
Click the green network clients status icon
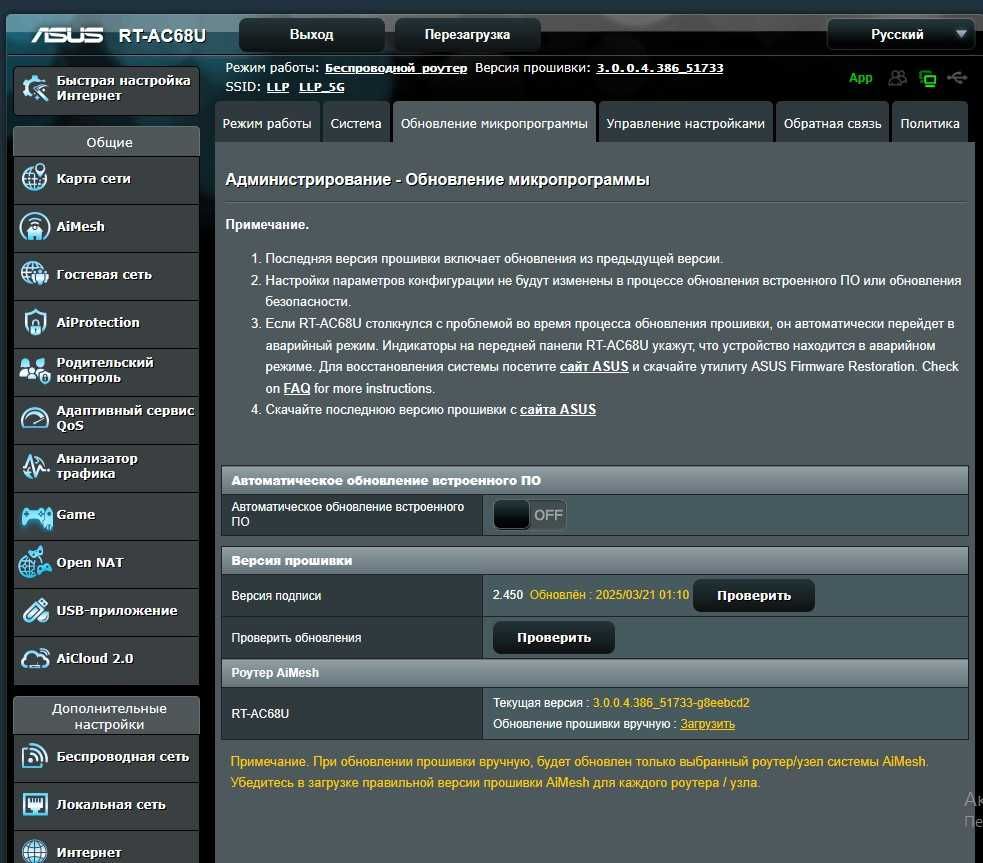click(927, 78)
